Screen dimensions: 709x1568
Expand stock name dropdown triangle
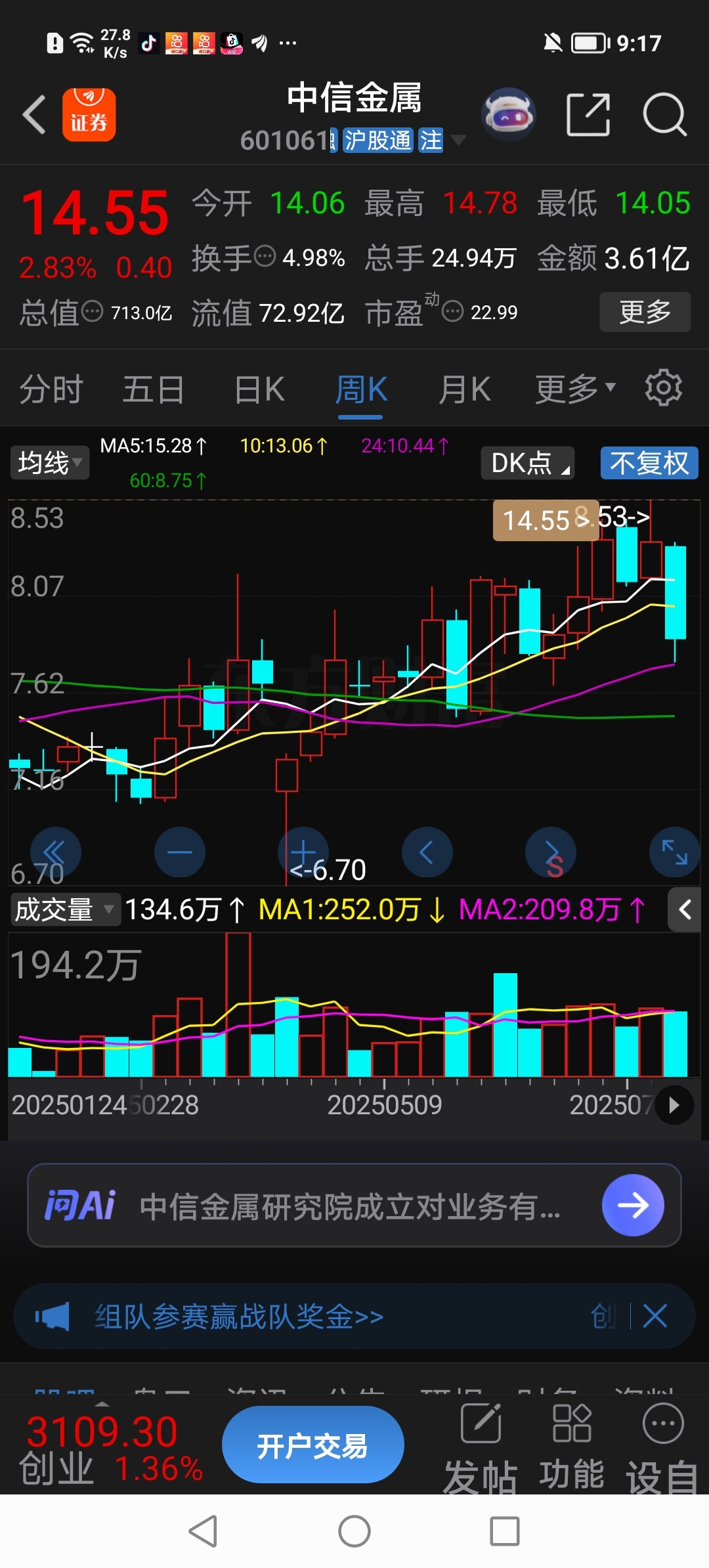coord(458,140)
